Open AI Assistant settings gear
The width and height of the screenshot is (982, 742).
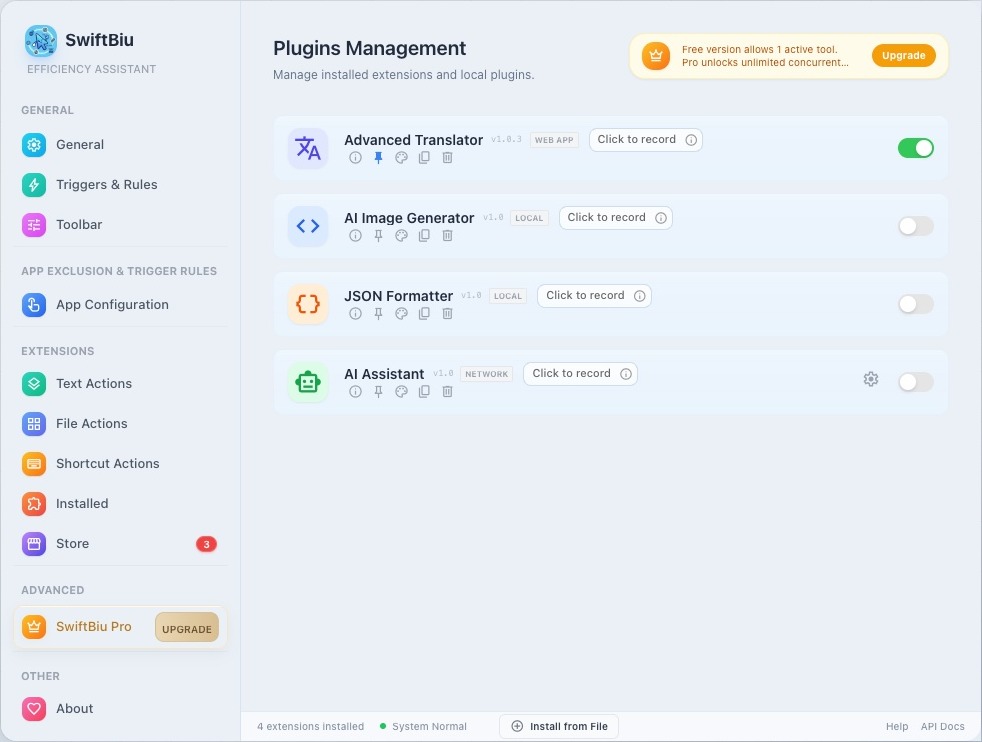871,379
